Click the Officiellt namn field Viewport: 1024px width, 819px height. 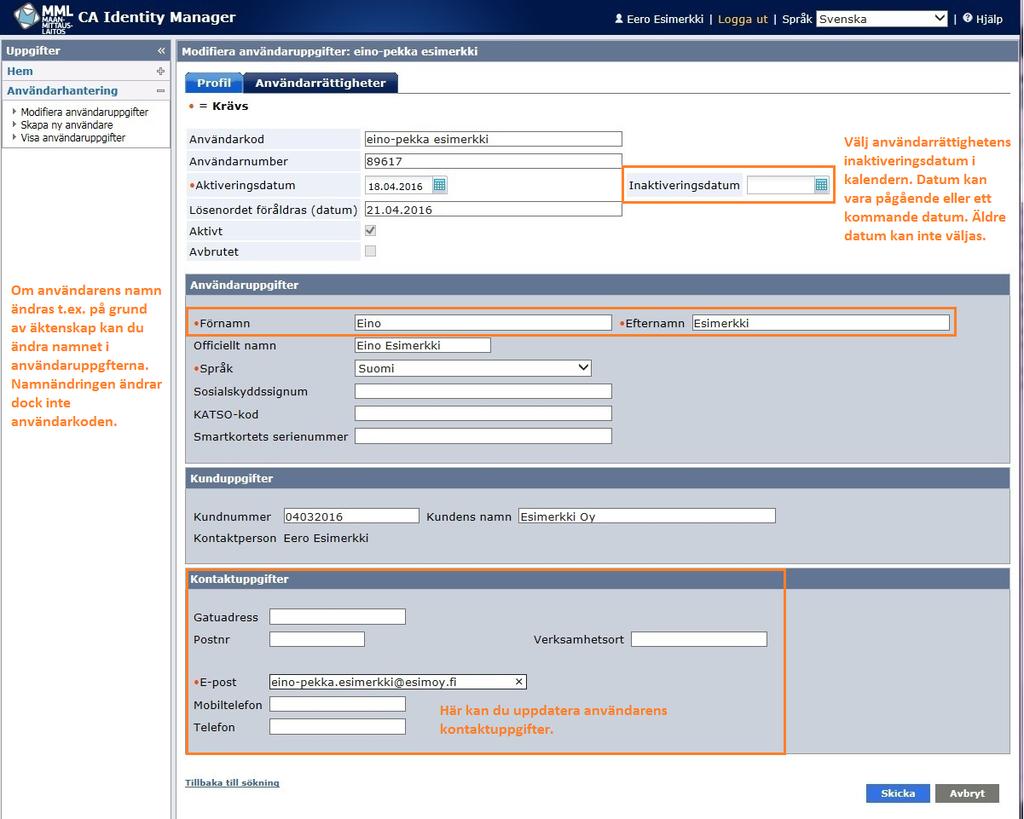click(x=423, y=345)
